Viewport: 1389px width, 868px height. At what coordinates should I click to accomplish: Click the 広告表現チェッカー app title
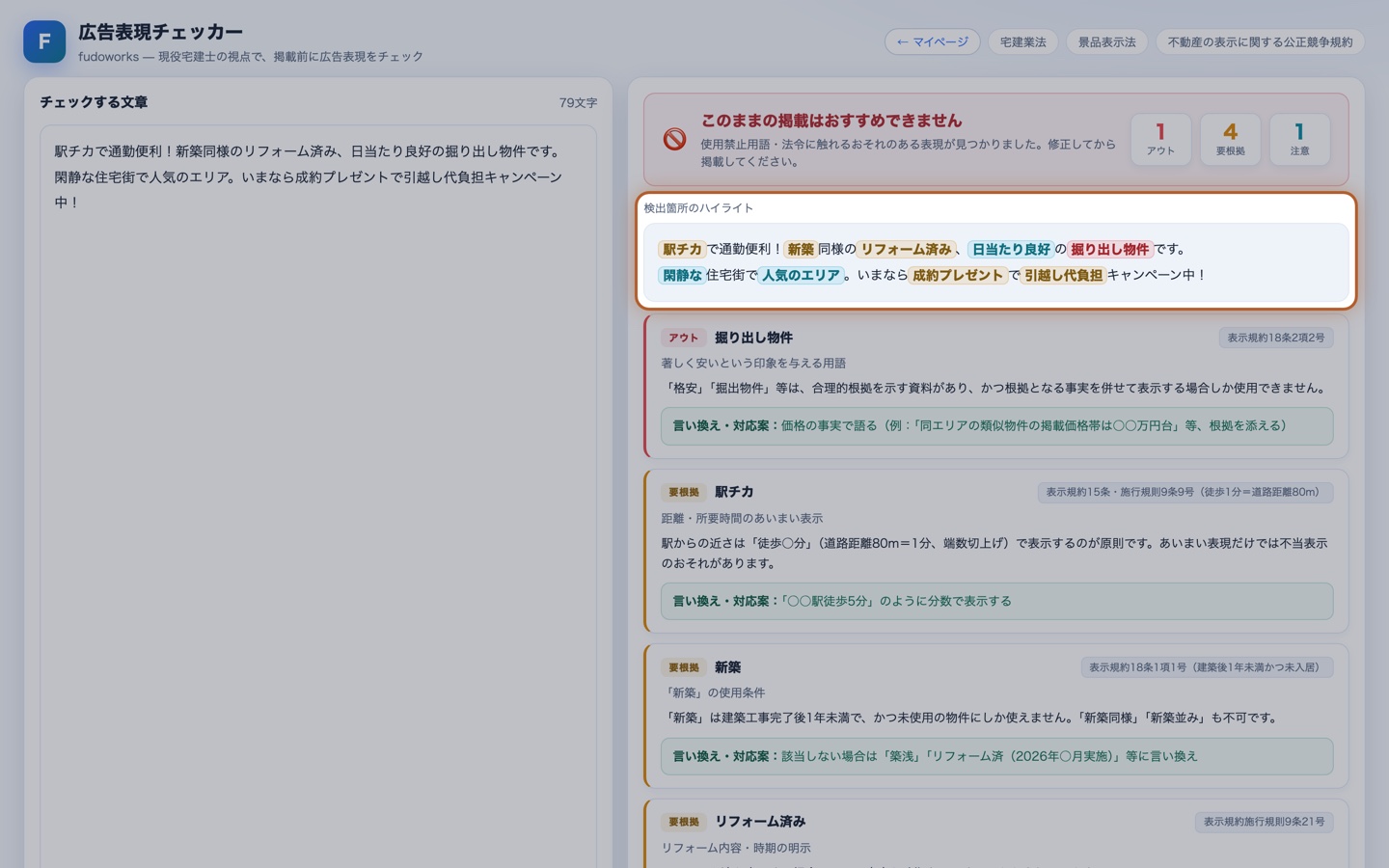[160, 33]
